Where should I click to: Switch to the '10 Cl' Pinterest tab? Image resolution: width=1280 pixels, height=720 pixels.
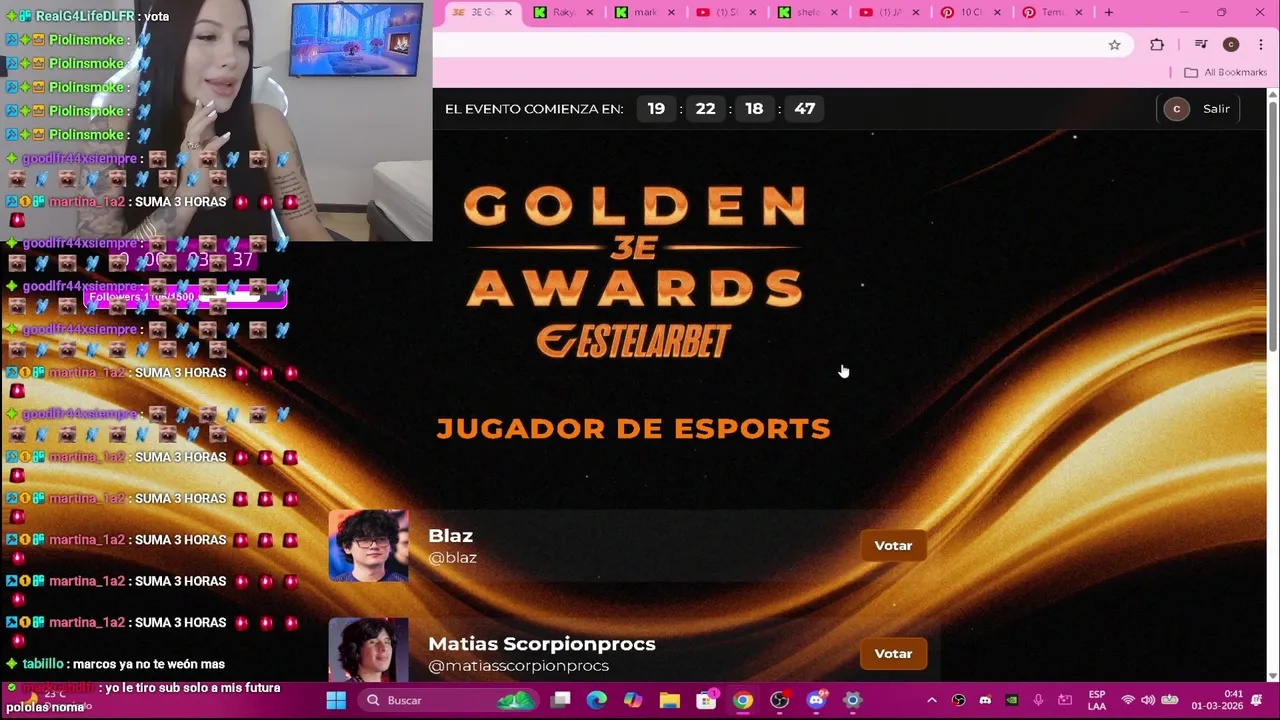pos(971,12)
